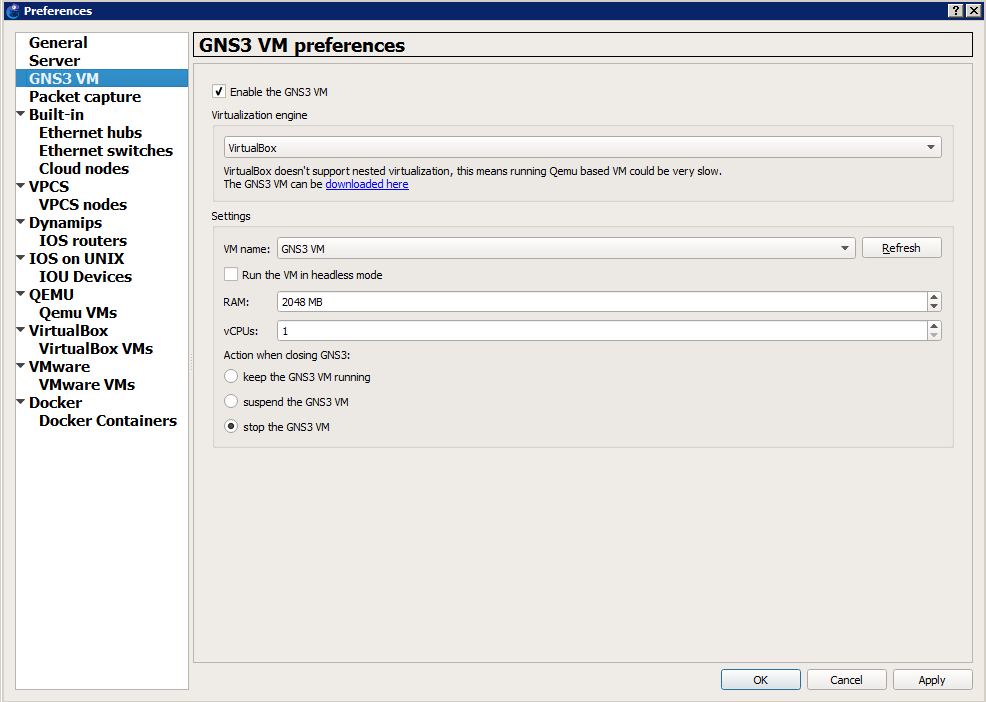Select the Dynamips sidebar entry
Image resolution: width=986 pixels, height=702 pixels.
tap(65, 222)
